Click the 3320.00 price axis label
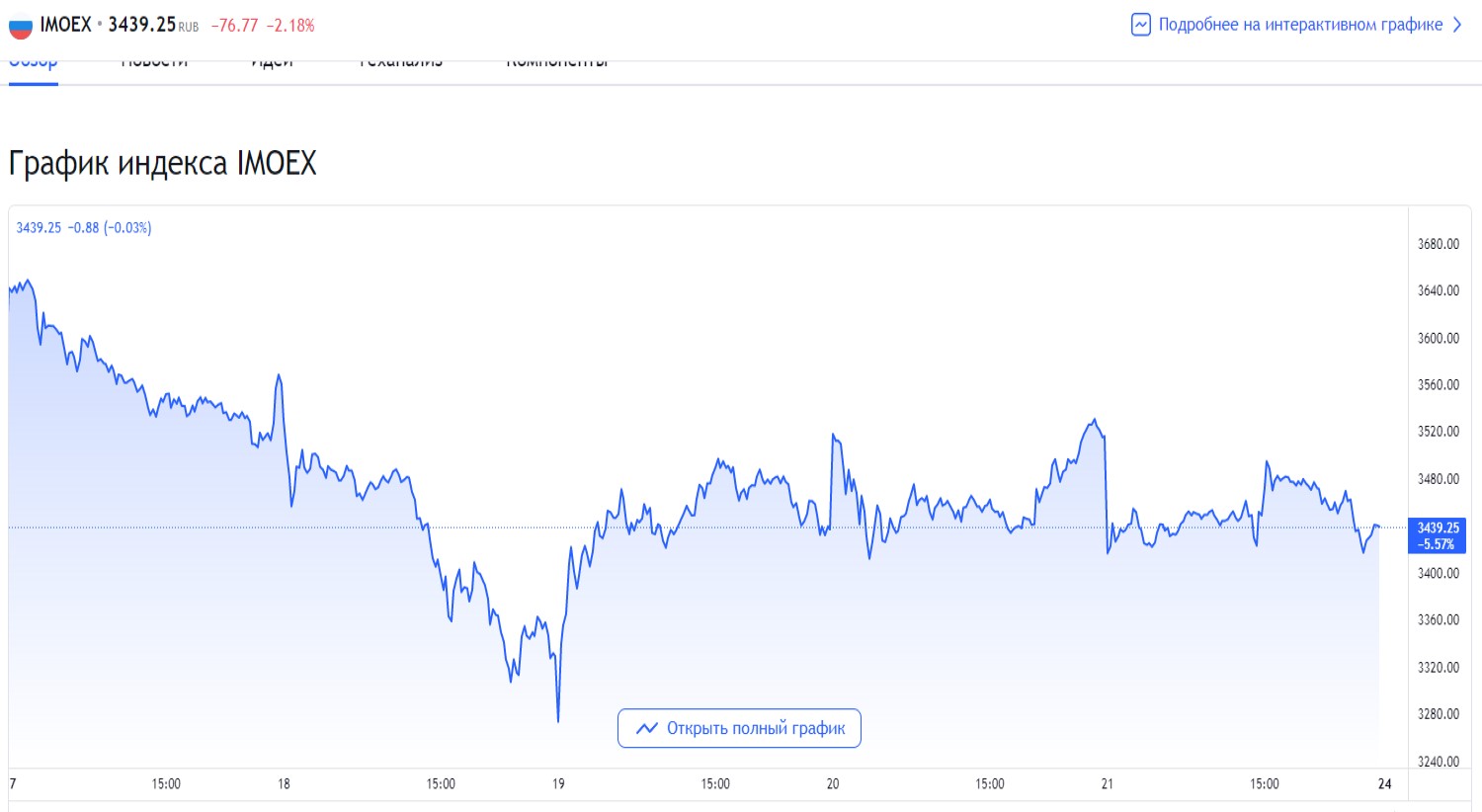 pyautogui.click(x=1439, y=668)
